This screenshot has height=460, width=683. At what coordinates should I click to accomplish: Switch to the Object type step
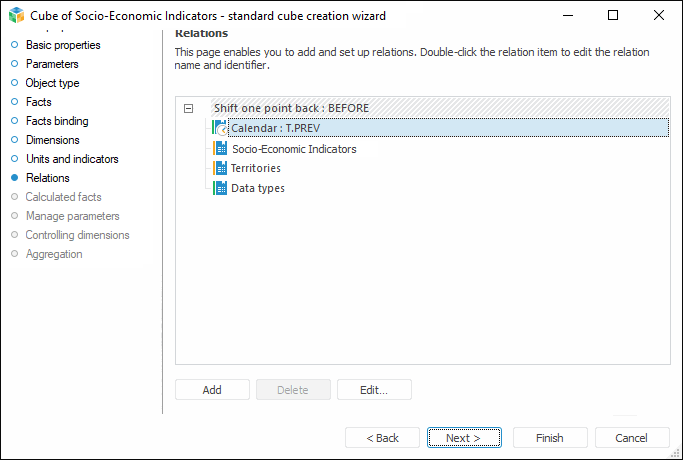point(52,83)
